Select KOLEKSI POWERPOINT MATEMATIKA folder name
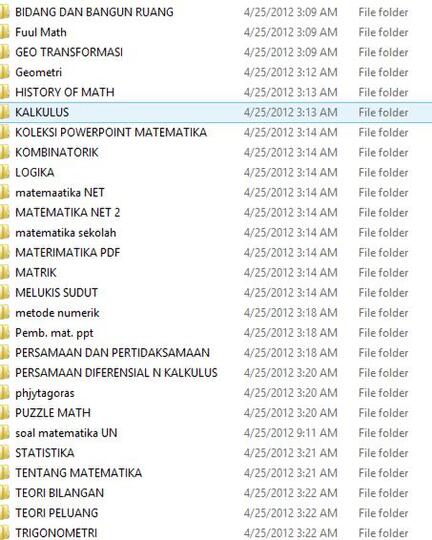432x540 pixels. point(111,132)
